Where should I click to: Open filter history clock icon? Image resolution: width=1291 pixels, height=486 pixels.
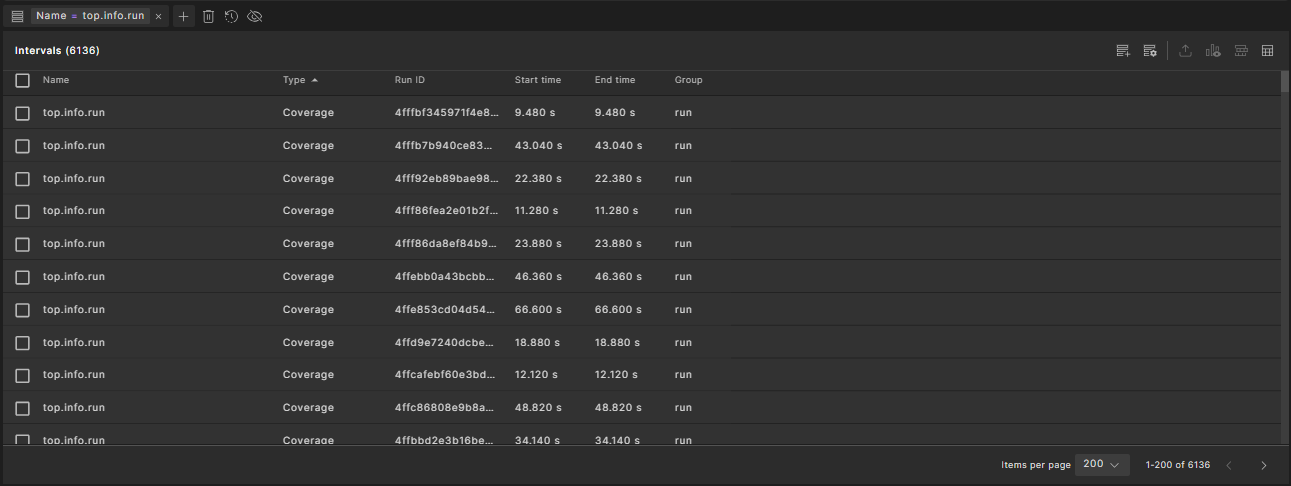click(231, 17)
